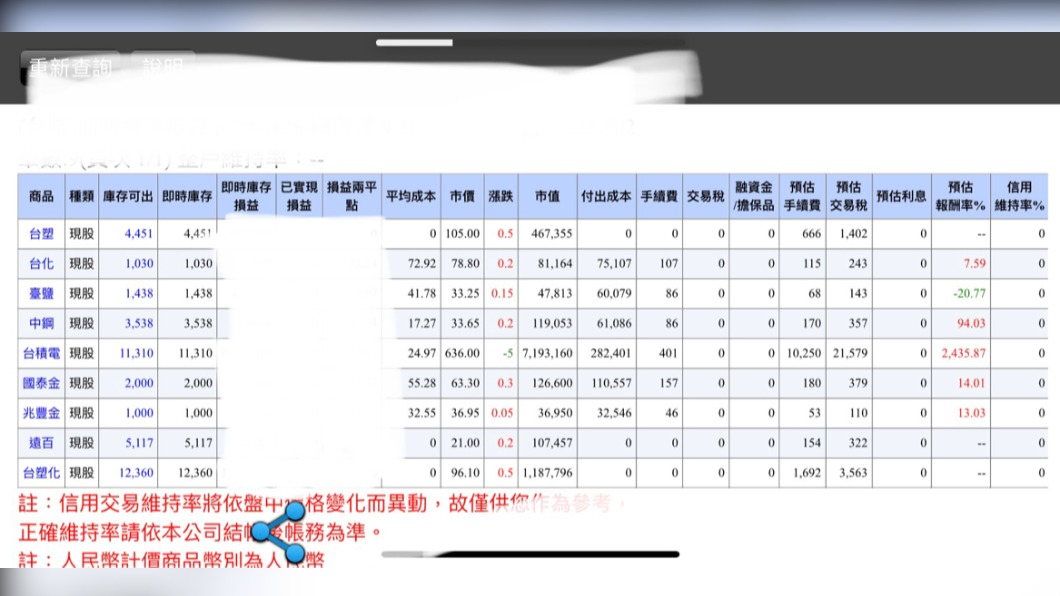
Task: Click the 交易稅 column header
Action: coord(706,196)
